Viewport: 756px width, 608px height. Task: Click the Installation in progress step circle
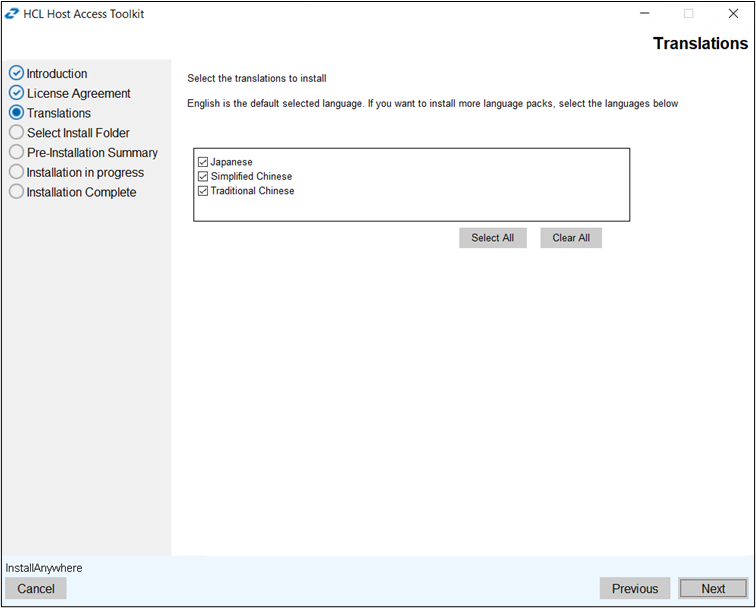click(16, 172)
